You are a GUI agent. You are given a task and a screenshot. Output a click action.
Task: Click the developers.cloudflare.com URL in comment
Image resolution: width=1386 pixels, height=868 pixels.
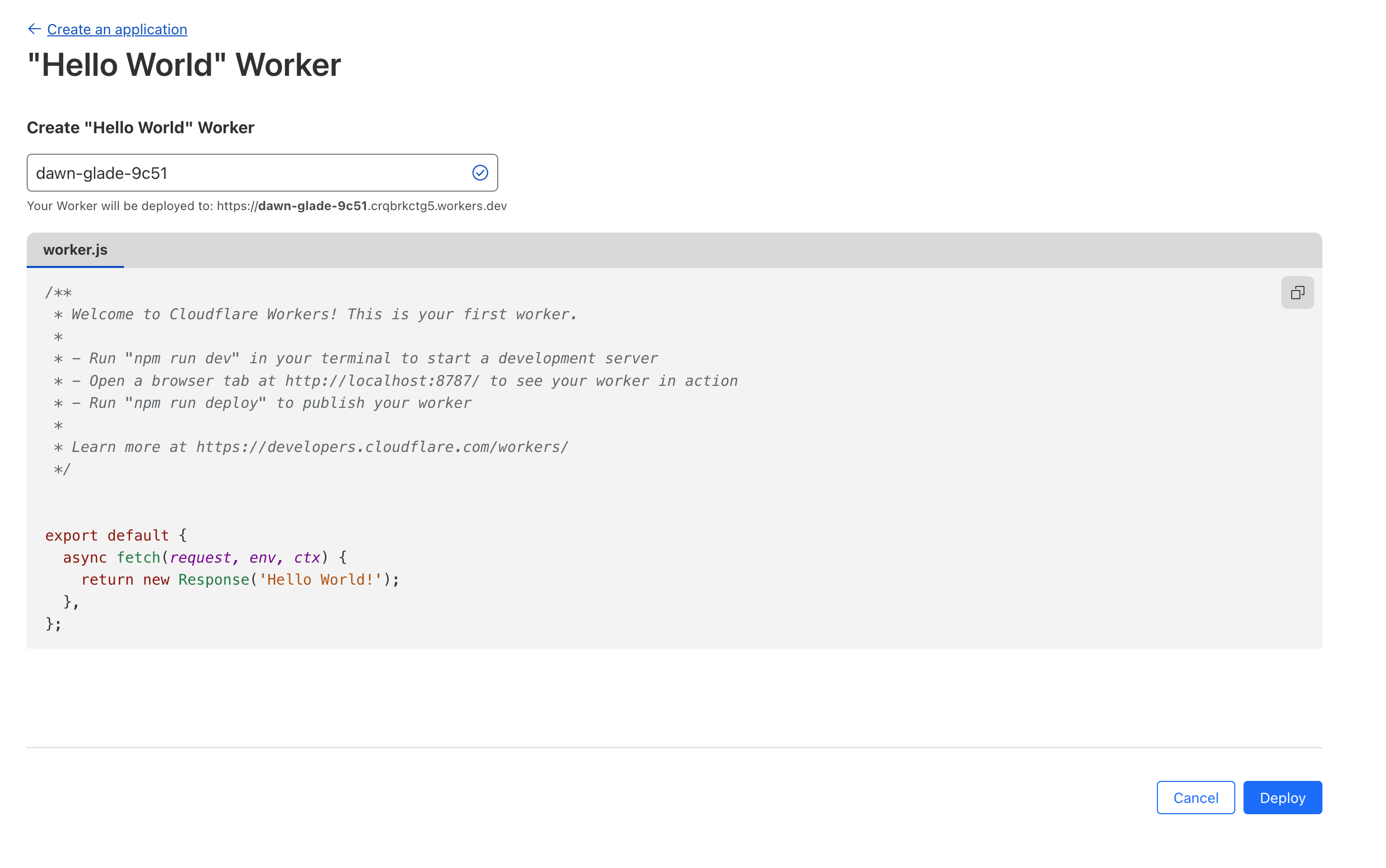pyautogui.click(x=382, y=447)
